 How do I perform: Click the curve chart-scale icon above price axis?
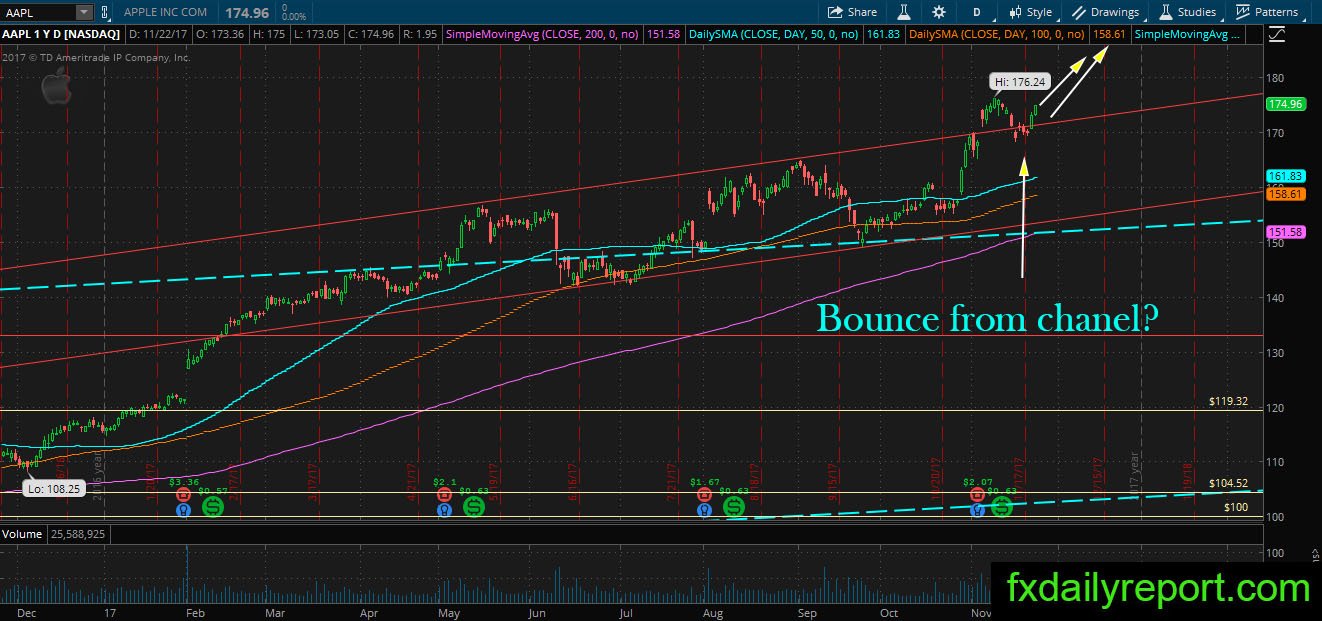tap(1276, 34)
